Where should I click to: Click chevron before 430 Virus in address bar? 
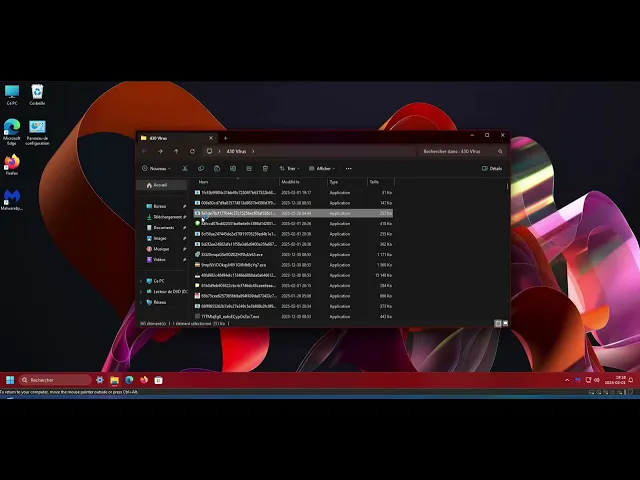coord(219,151)
